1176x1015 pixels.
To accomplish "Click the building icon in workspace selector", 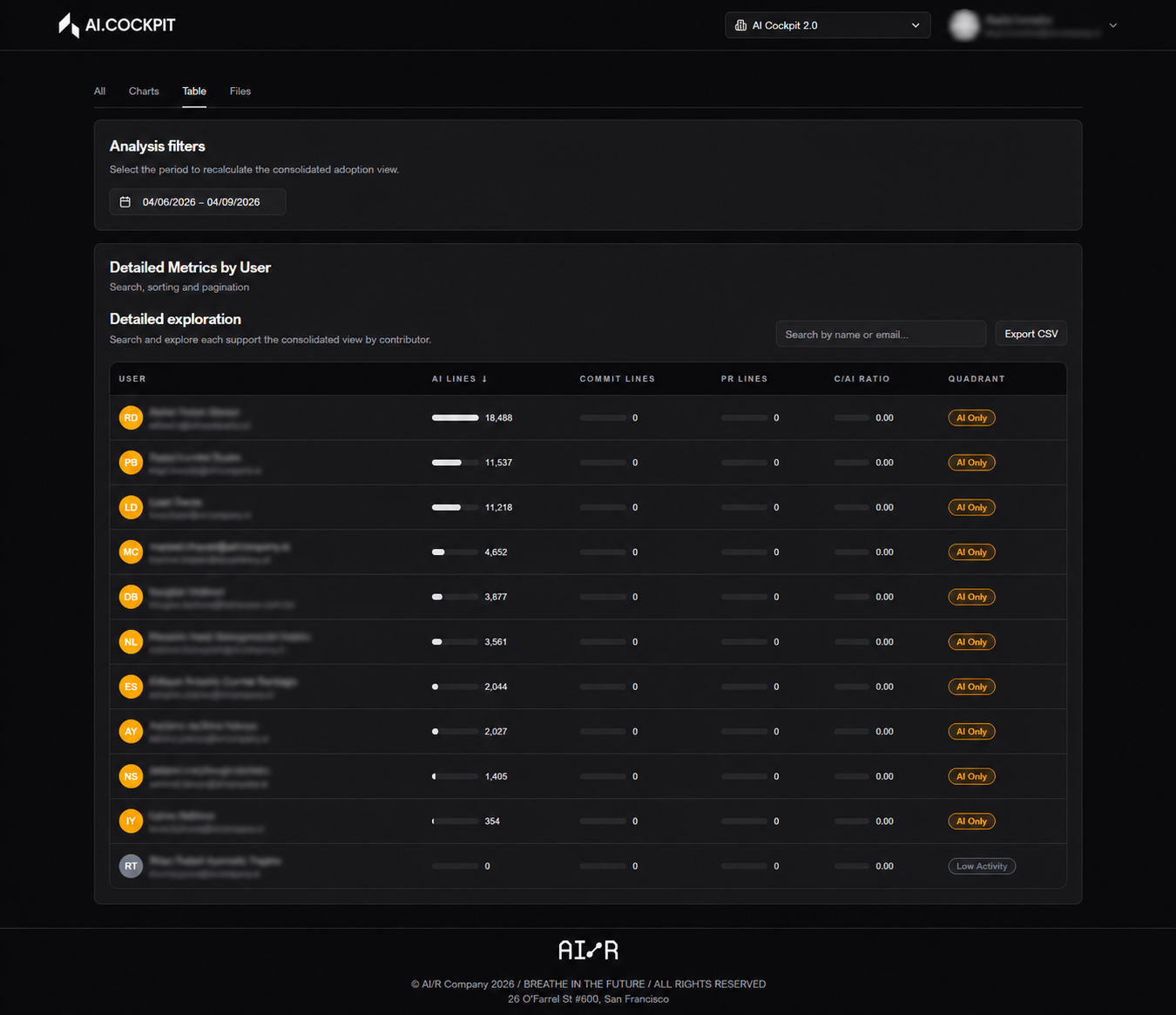I will click(x=740, y=25).
